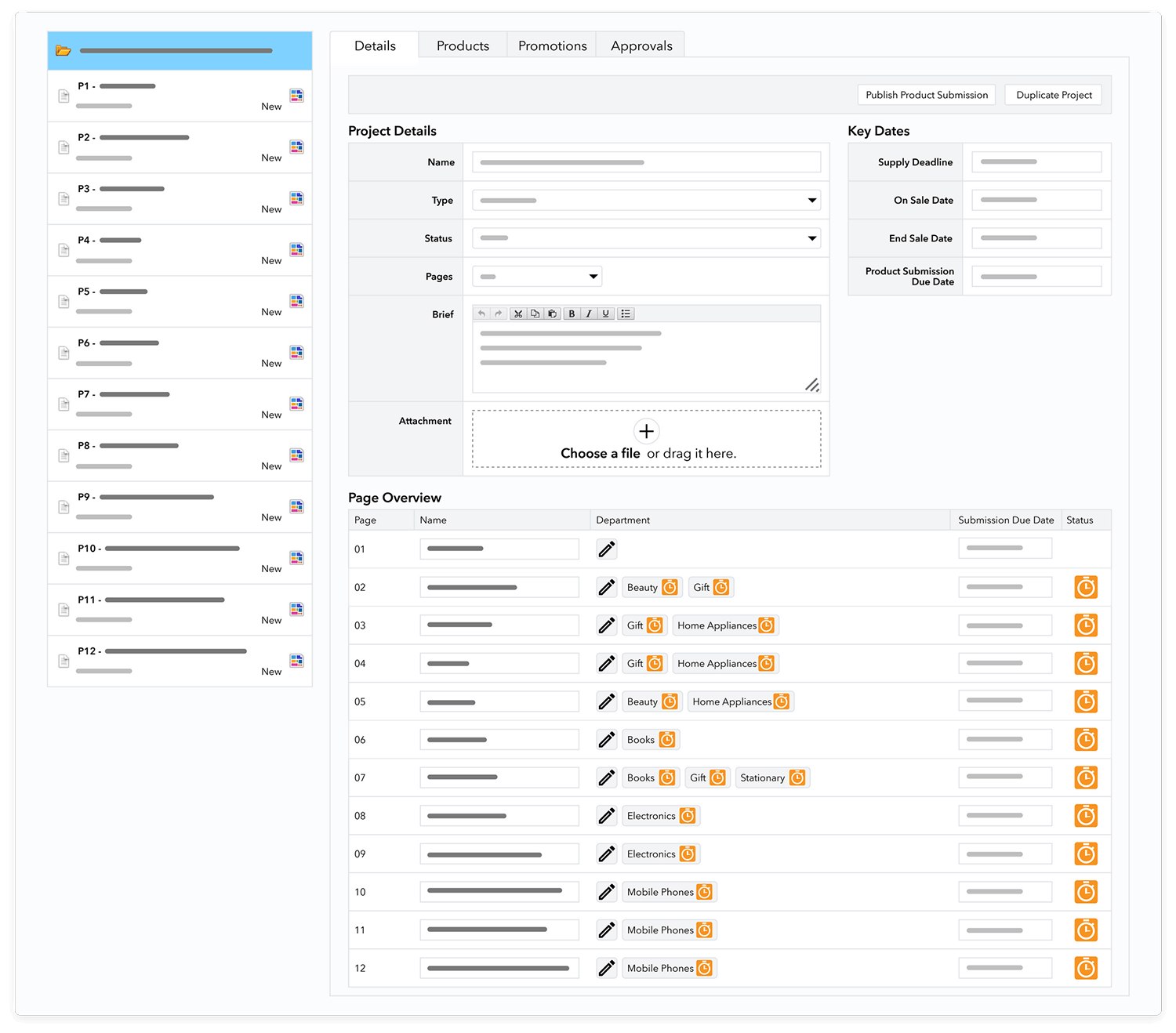
Task: Click the open folder icon in sidebar header
Action: coord(64,51)
